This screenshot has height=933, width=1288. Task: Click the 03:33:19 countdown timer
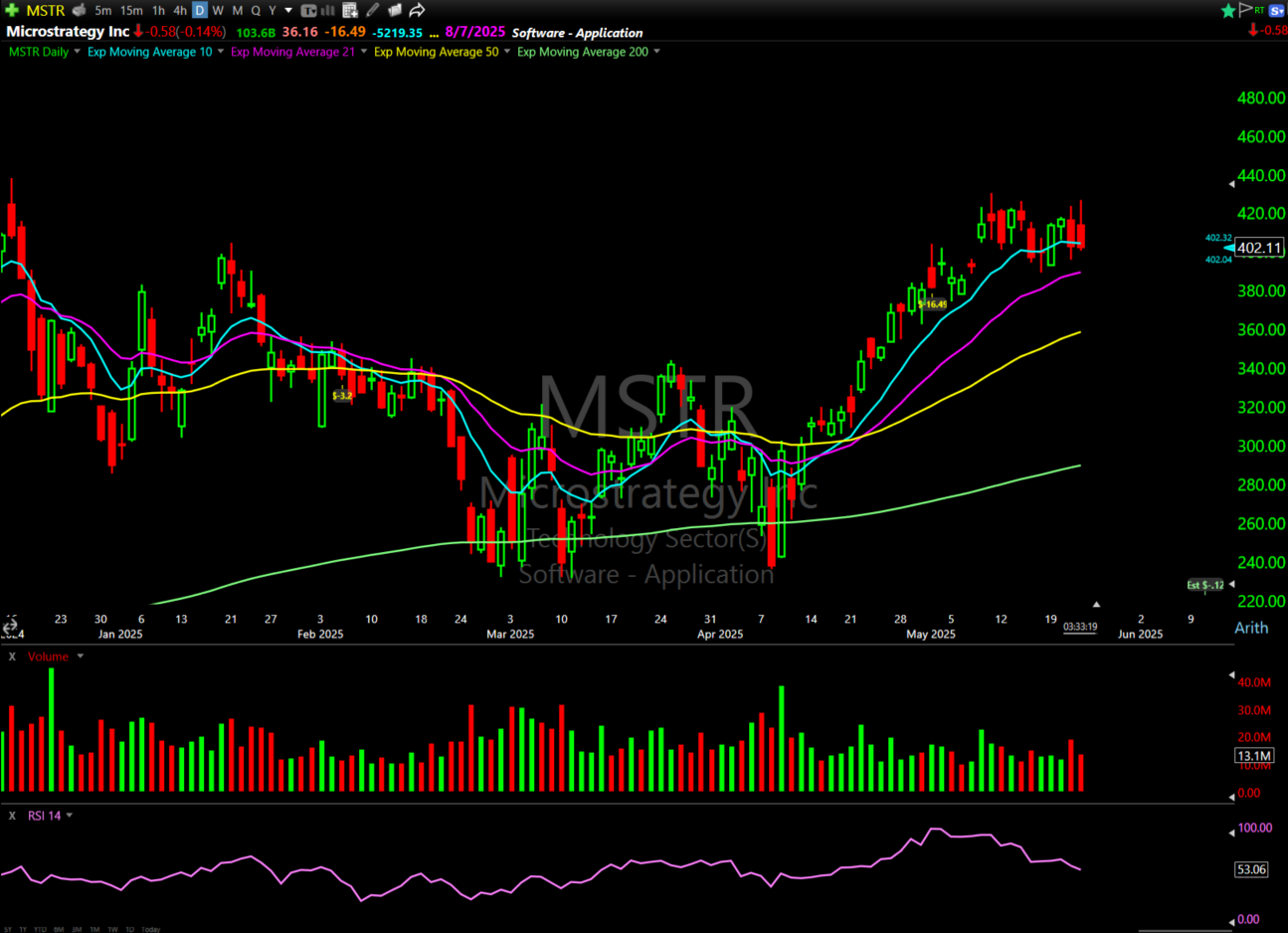pos(1080,627)
